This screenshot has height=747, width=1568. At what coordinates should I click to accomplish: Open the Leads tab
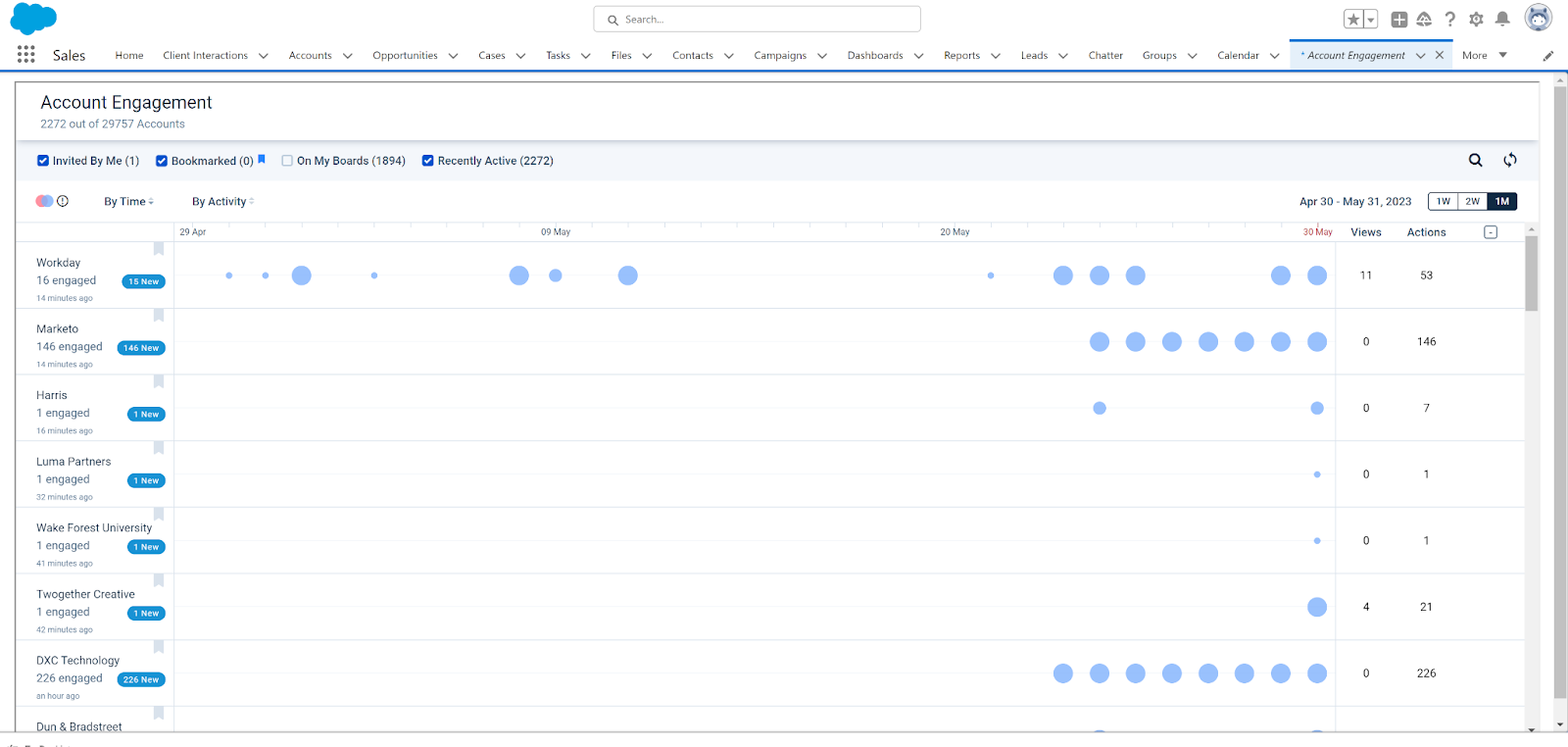coord(1034,56)
